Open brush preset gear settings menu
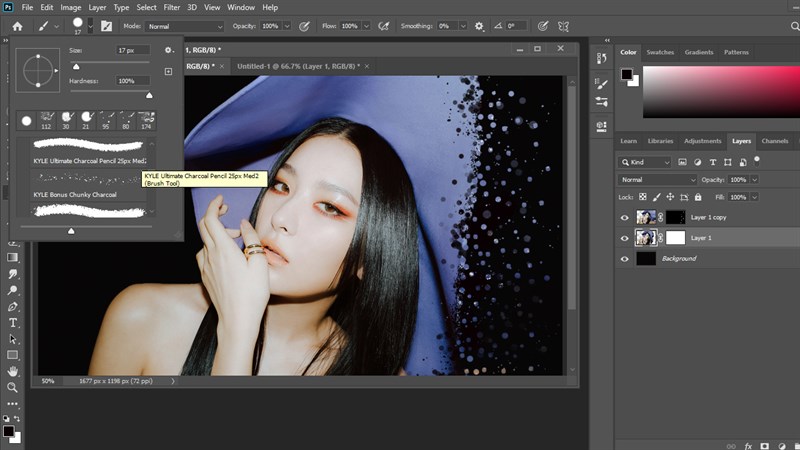The width and height of the screenshot is (800, 450). (x=169, y=50)
